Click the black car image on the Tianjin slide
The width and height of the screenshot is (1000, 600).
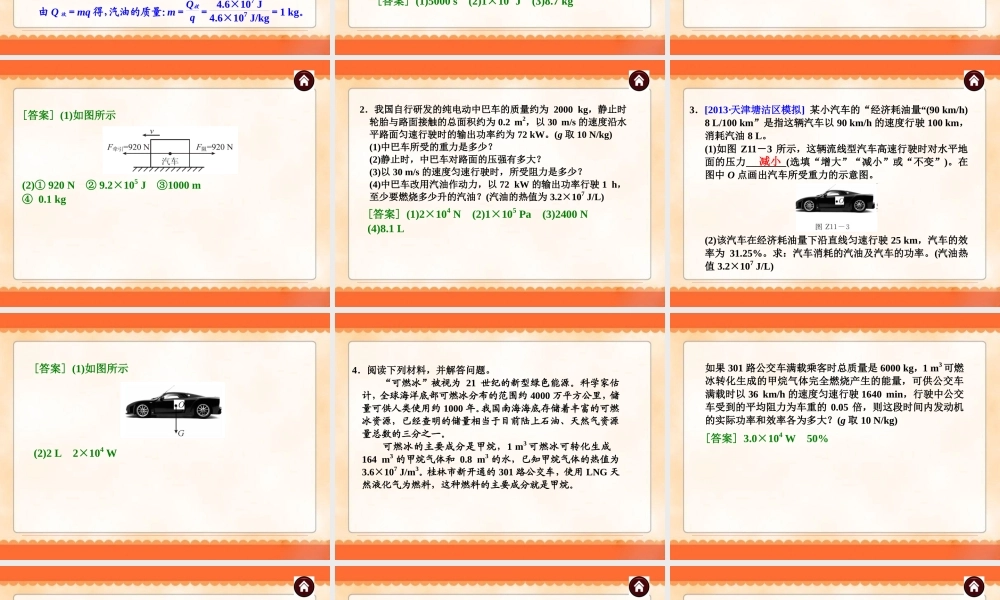(x=837, y=202)
